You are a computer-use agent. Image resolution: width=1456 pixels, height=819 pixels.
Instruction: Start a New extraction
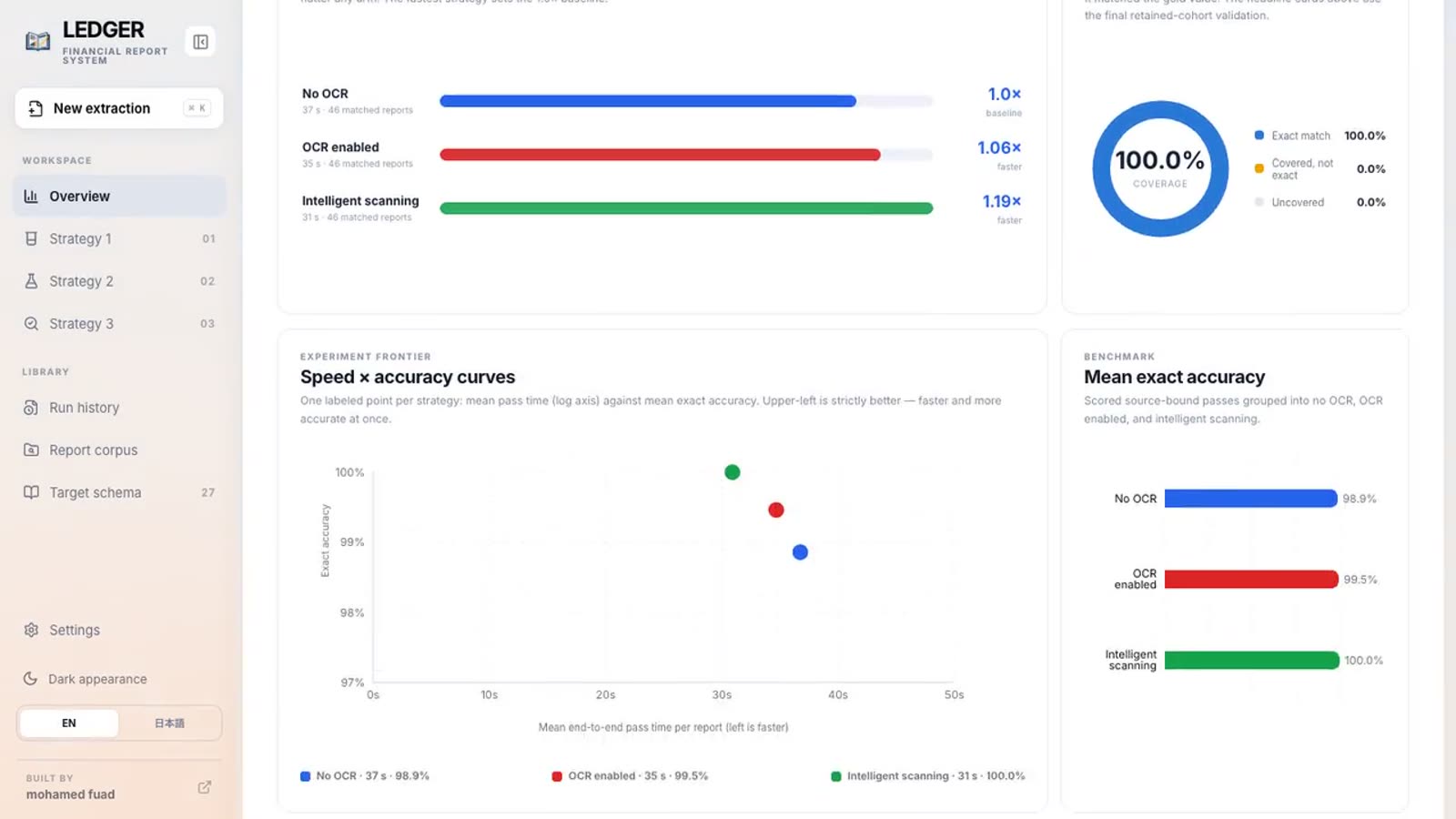[119, 108]
